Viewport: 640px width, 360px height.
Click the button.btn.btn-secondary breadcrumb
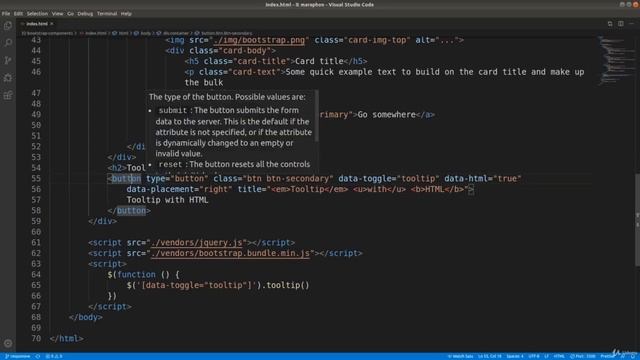224,33
